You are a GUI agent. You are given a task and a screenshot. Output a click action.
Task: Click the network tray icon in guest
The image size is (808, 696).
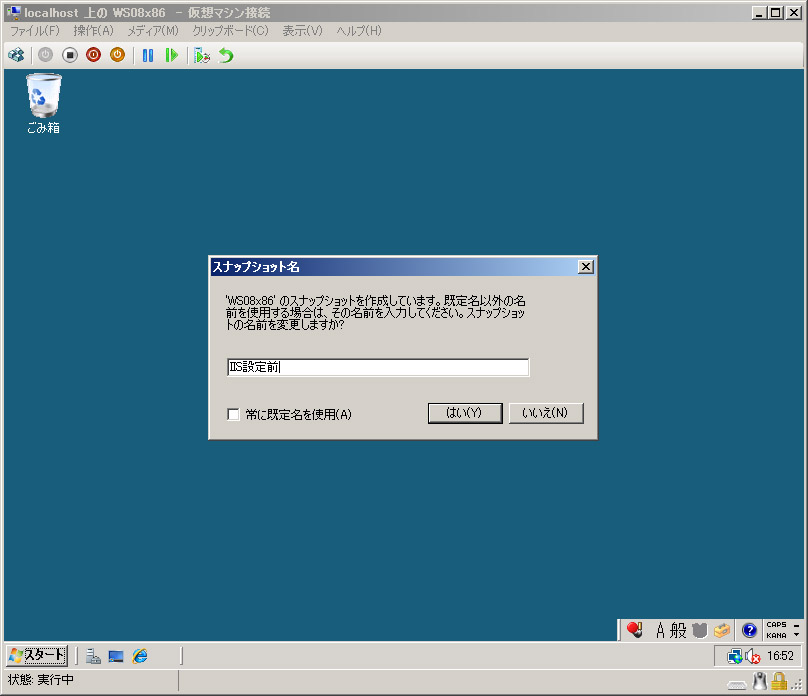[x=734, y=656]
